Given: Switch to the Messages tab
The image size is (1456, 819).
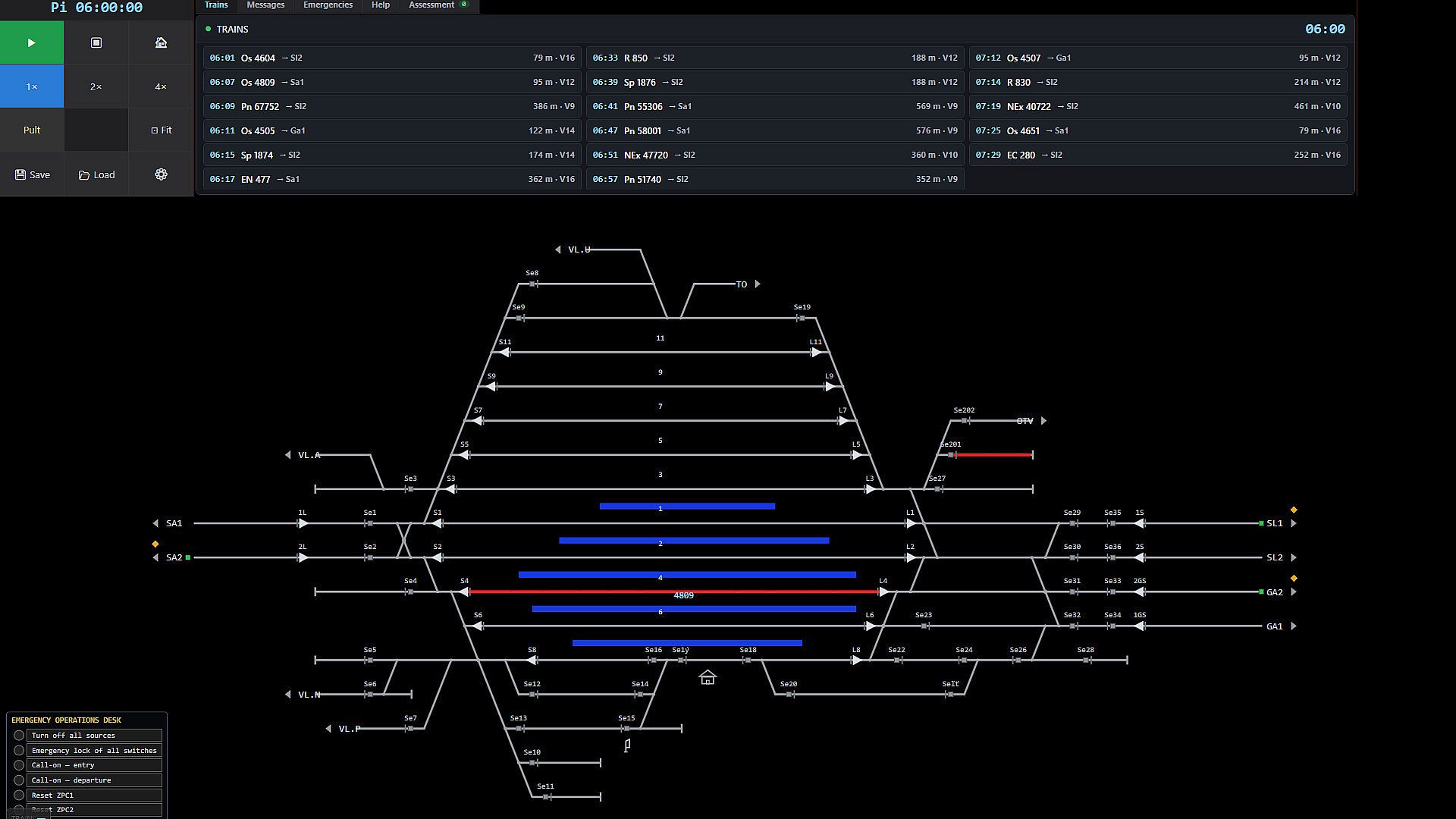Looking at the screenshot, I should point(265,5).
